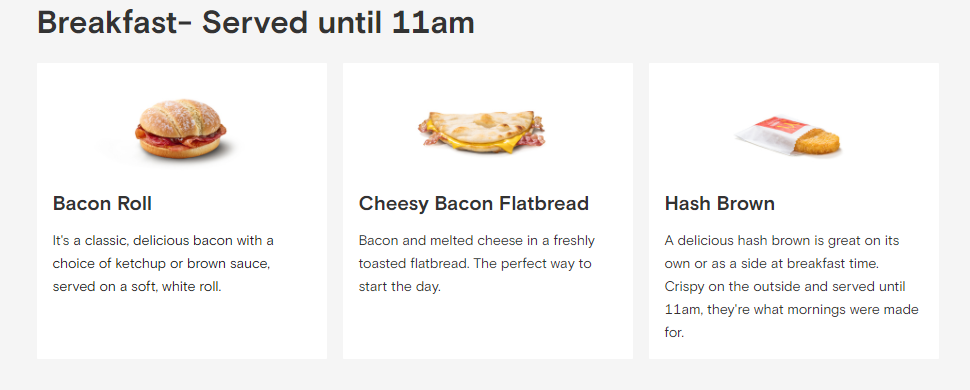The height and width of the screenshot is (390, 970).
Task: Select the Hash Brown menu card
Action: tap(794, 211)
